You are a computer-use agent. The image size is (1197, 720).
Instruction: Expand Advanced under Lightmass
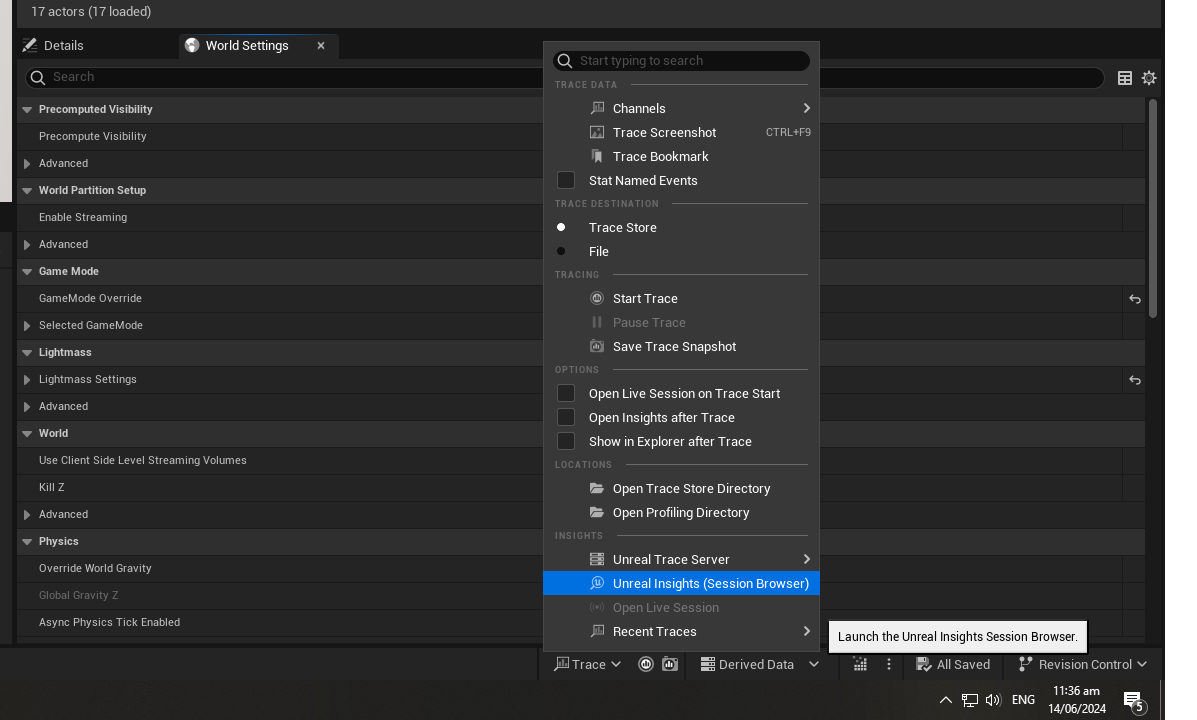coord(27,407)
